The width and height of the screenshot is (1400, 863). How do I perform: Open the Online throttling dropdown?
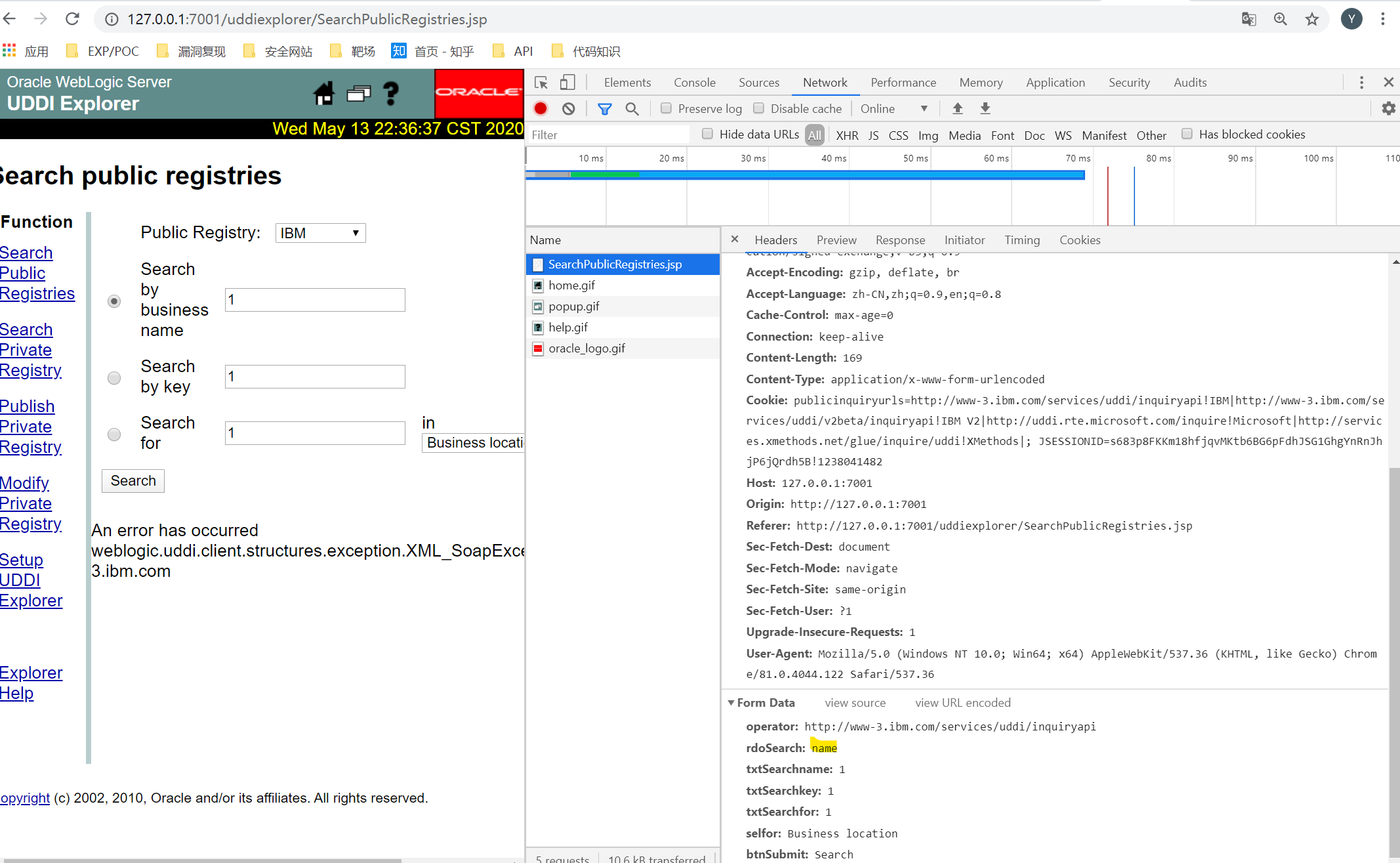tap(894, 109)
